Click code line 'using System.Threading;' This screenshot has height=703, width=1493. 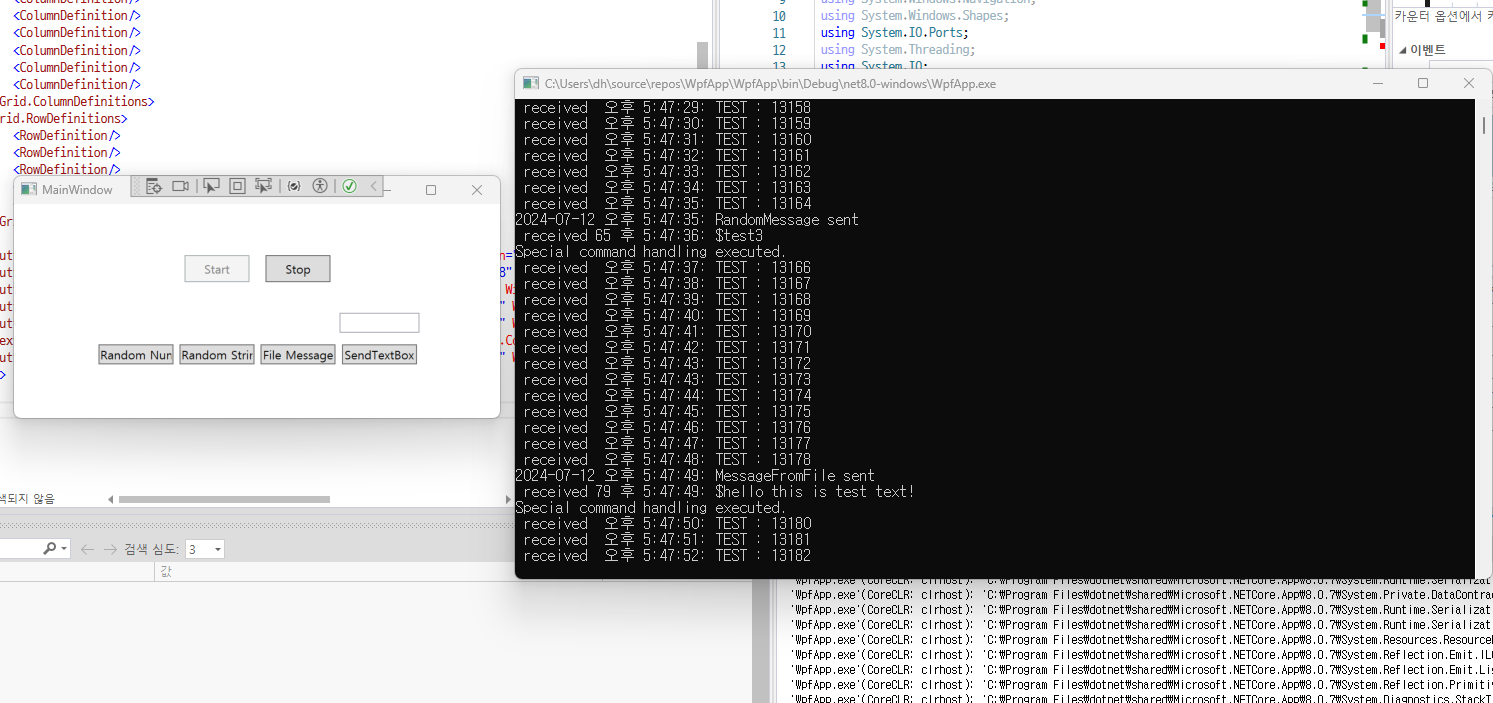pyautogui.click(x=897, y=50)
